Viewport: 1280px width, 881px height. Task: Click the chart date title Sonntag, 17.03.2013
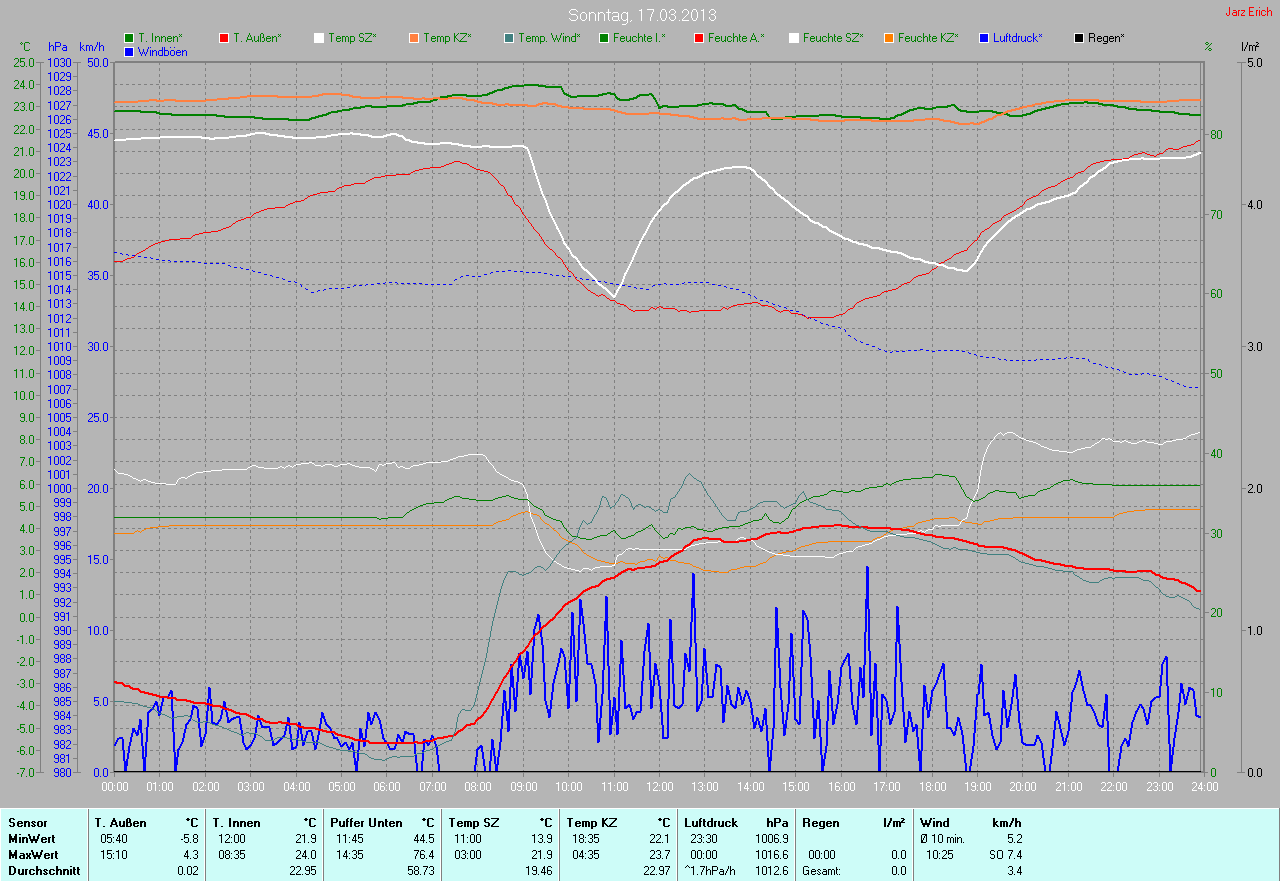(642, 15)
